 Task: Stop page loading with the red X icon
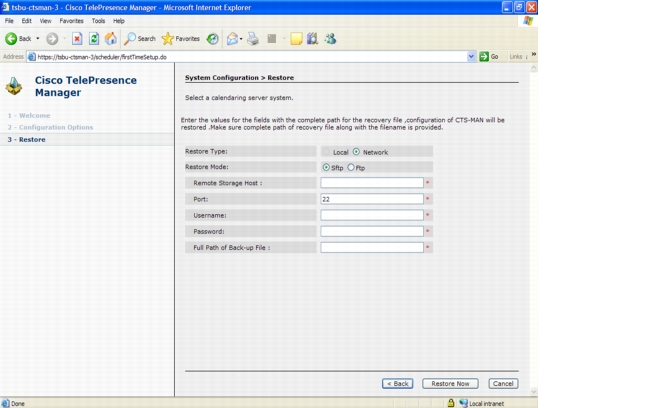click(x=77, y=39)
